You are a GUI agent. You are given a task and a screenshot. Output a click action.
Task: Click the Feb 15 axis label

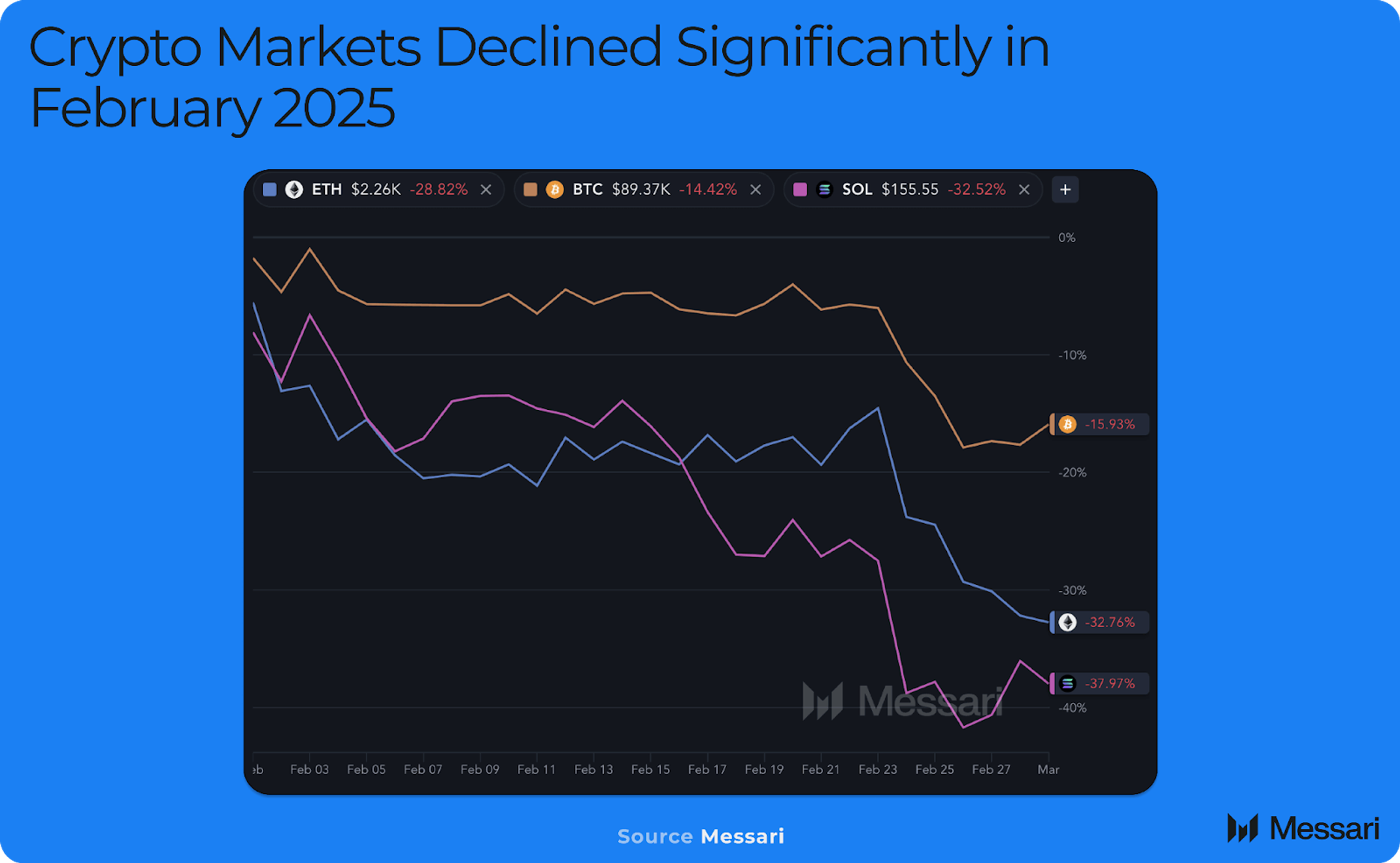650,770
